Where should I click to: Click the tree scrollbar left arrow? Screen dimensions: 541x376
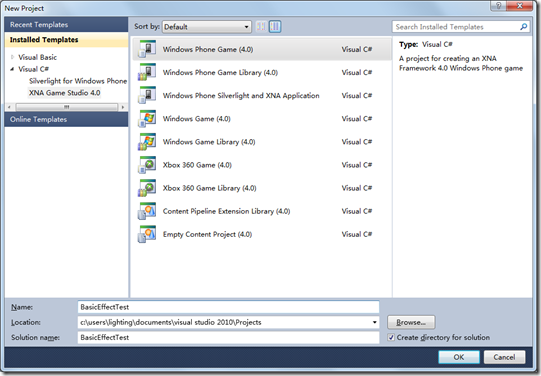(9, 107)
